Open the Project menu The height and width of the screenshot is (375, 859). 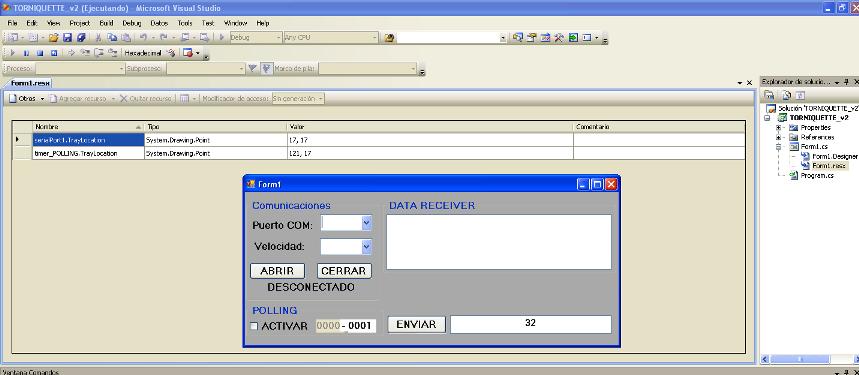[79, 24]
